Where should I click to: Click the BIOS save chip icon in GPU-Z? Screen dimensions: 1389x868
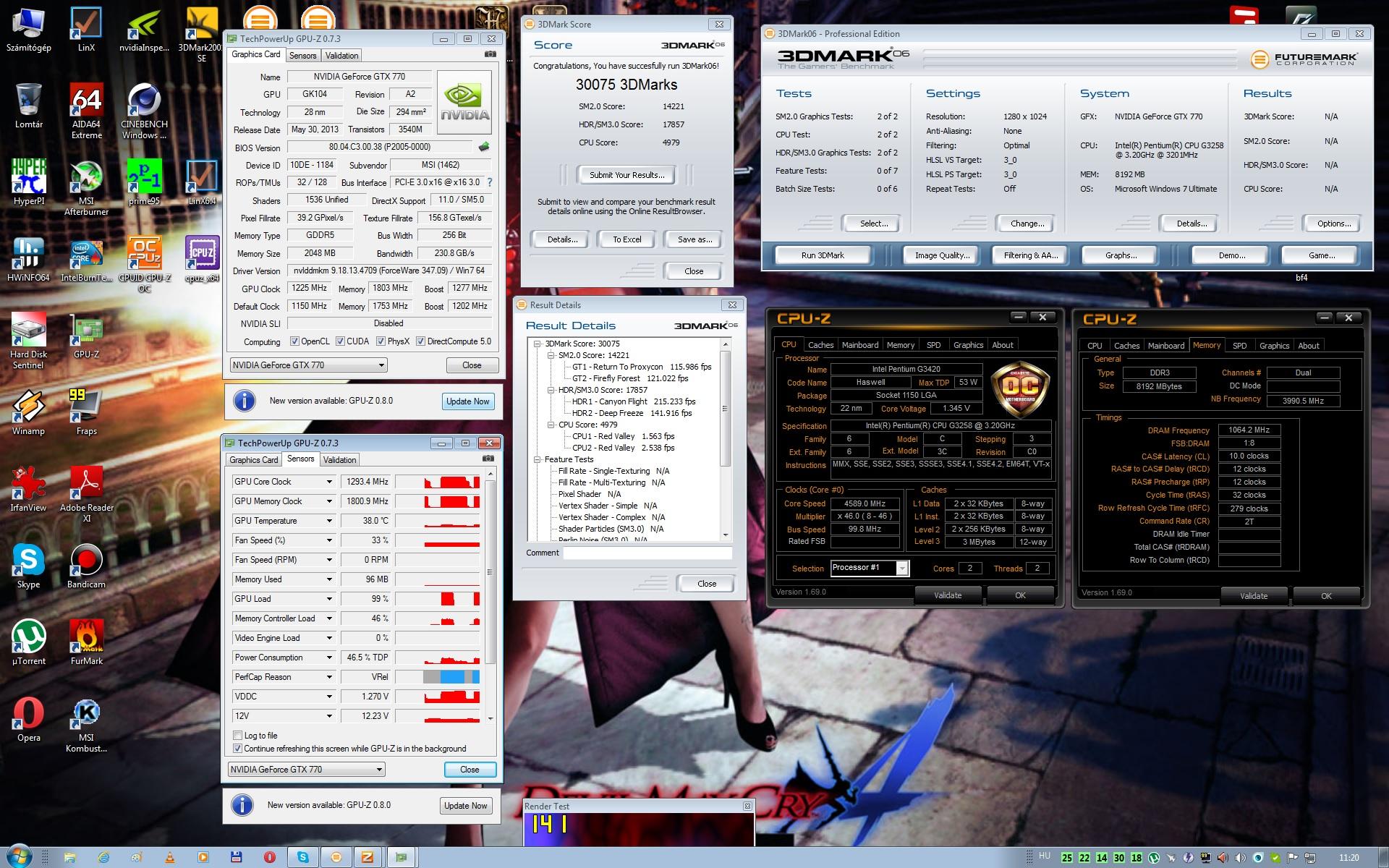pos(484,147)
